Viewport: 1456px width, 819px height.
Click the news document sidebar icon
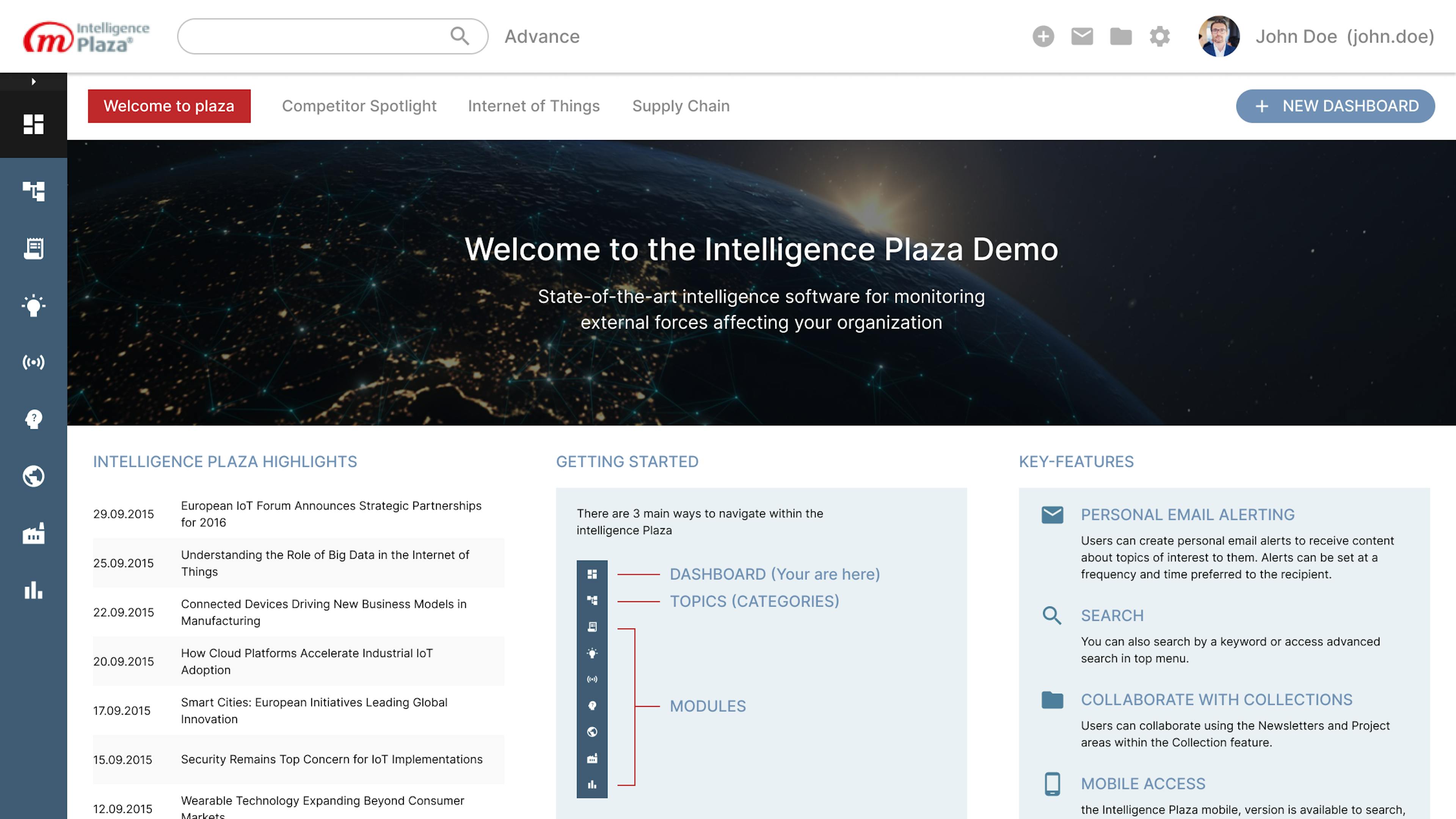coord(33,248)
